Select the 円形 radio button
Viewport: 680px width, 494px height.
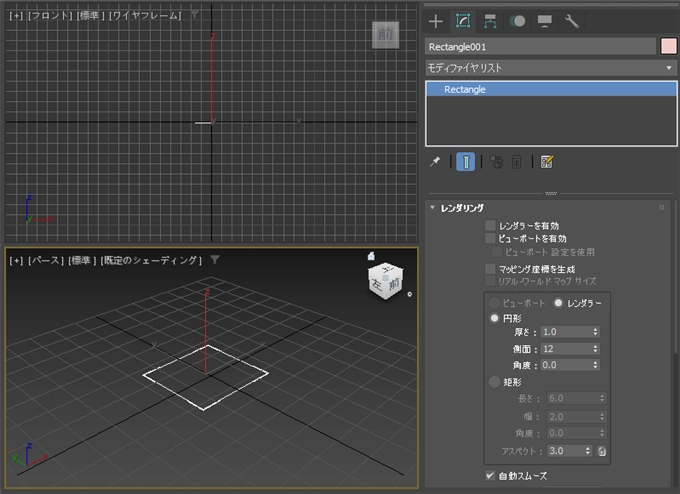coord(494,318)
